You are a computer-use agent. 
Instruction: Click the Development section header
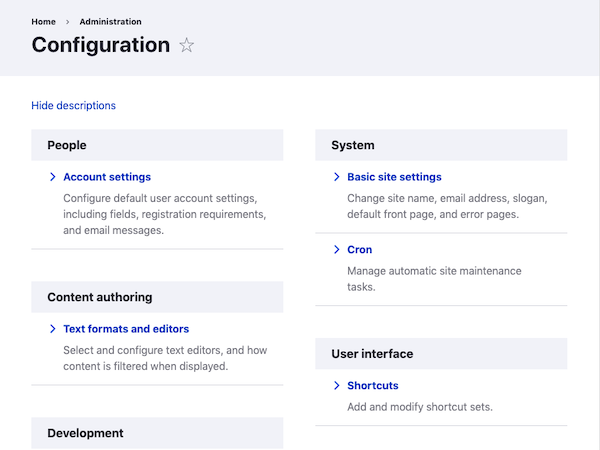(86, 433)
